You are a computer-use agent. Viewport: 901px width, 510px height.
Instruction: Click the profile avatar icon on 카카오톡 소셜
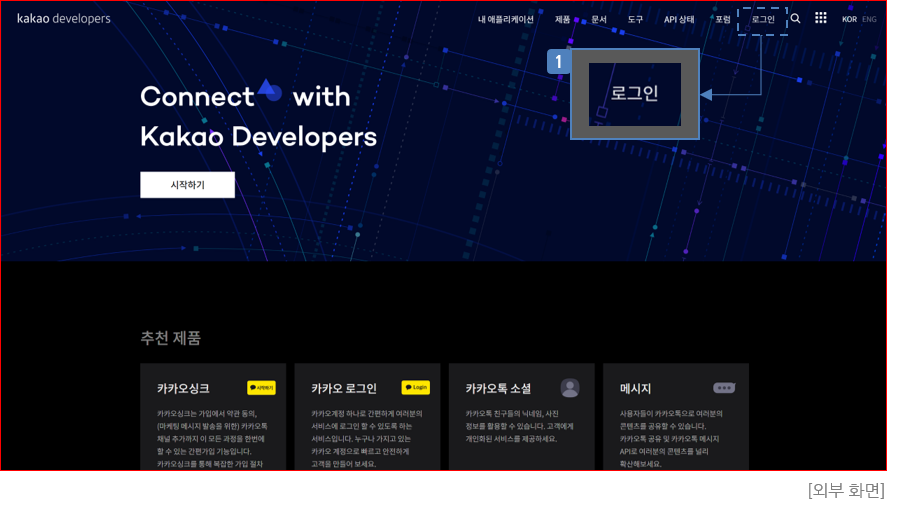click(x=570, y=388)
